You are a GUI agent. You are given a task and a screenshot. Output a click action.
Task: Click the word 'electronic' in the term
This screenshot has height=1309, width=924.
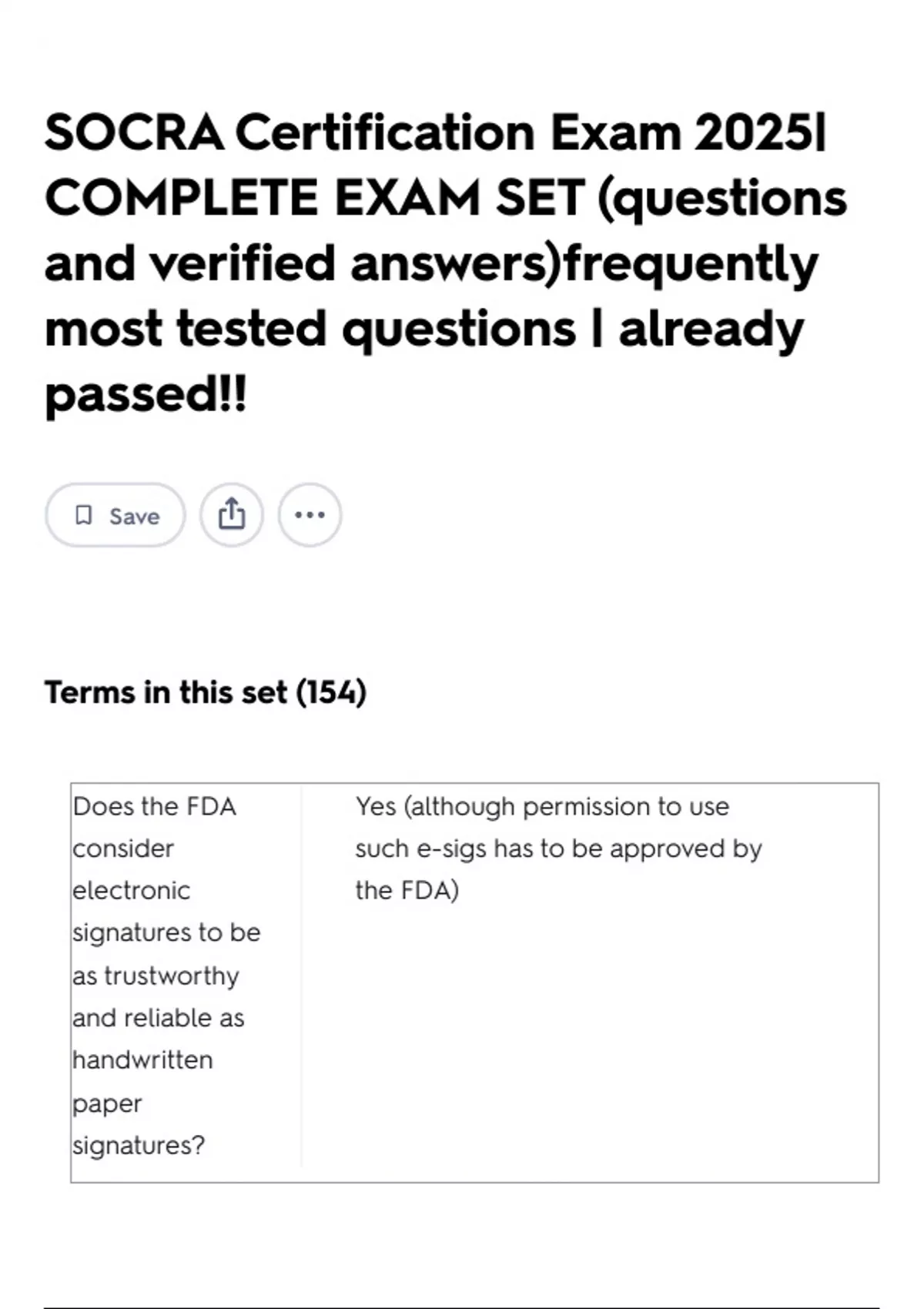131,891
